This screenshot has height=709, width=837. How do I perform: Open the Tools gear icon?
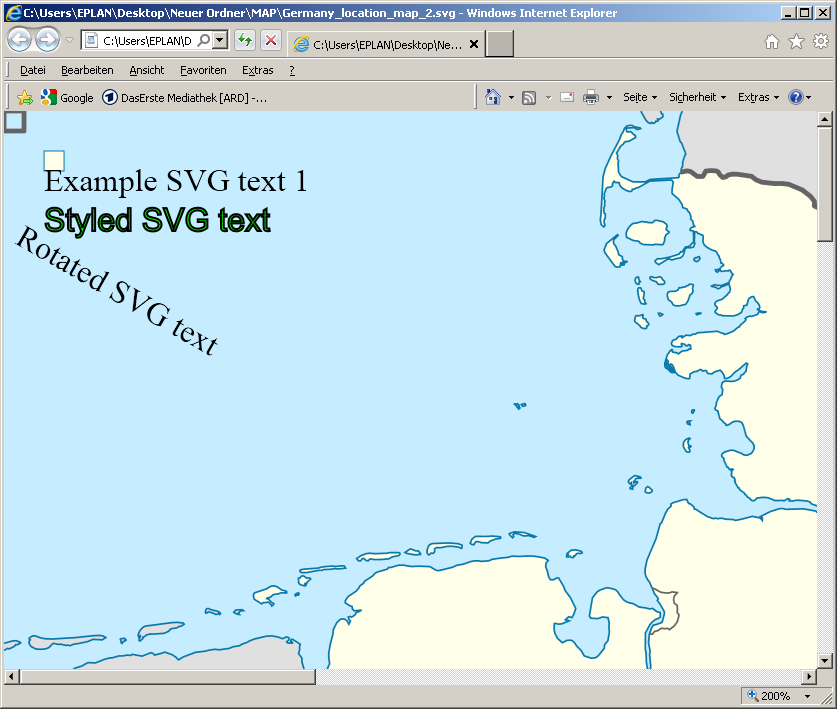click(821, 41)
